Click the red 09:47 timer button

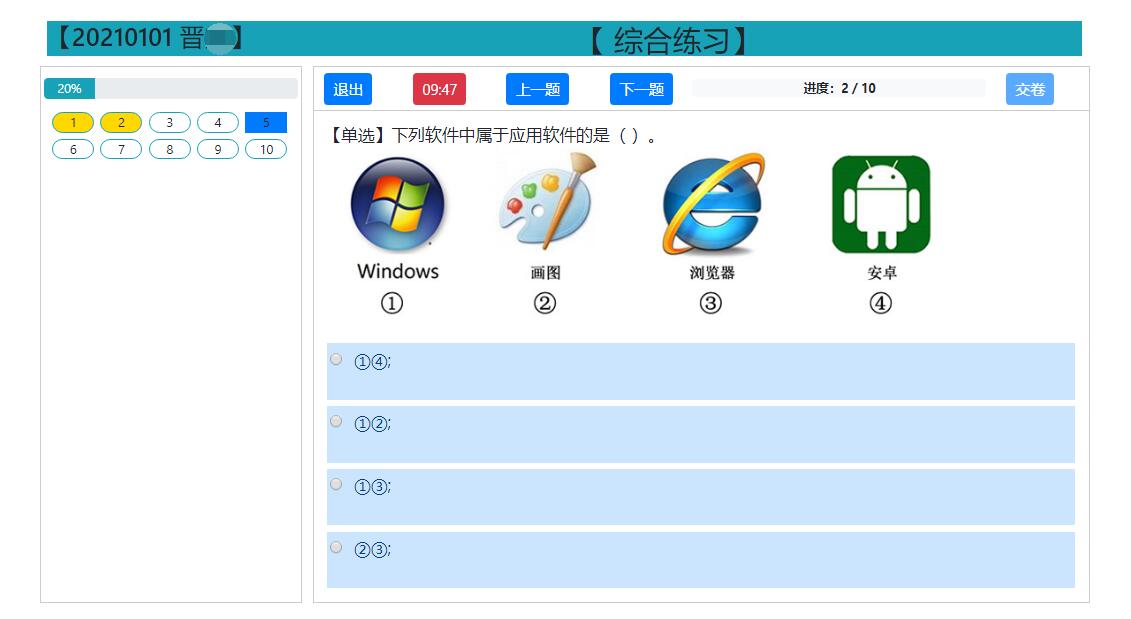click(x=439, y=89)
